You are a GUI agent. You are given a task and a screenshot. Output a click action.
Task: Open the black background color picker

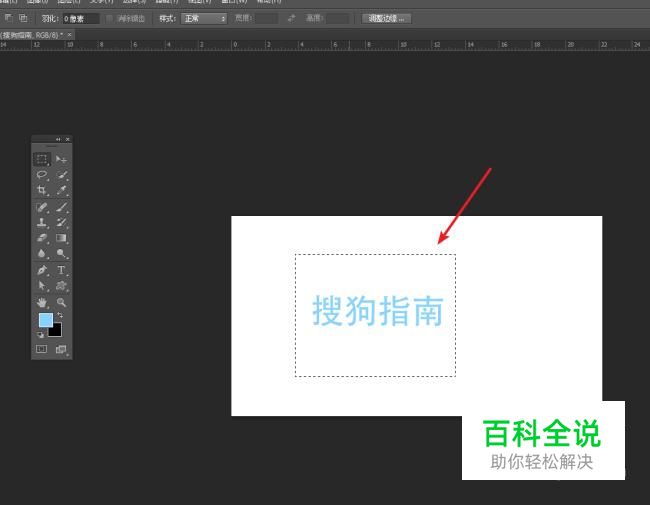(x=57, y=331)
